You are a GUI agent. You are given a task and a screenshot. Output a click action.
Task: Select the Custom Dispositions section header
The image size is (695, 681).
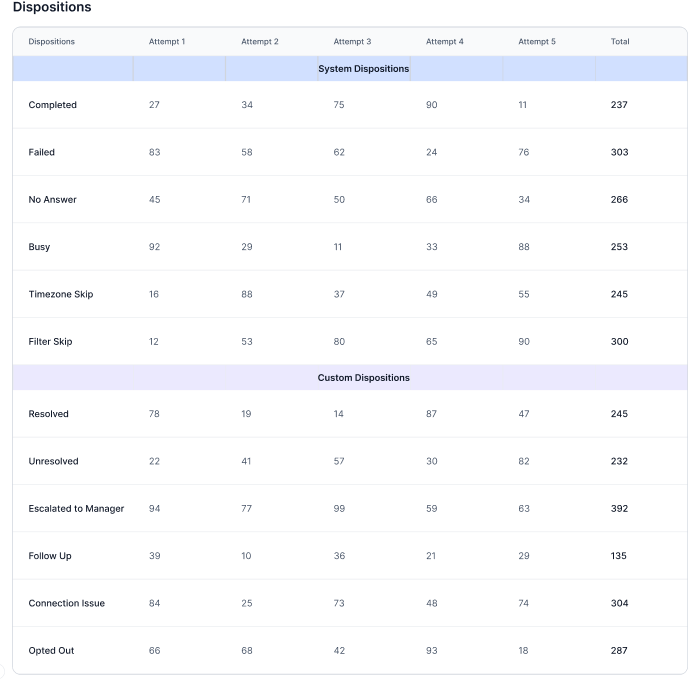pyautogui.click(x=363, y=378)
